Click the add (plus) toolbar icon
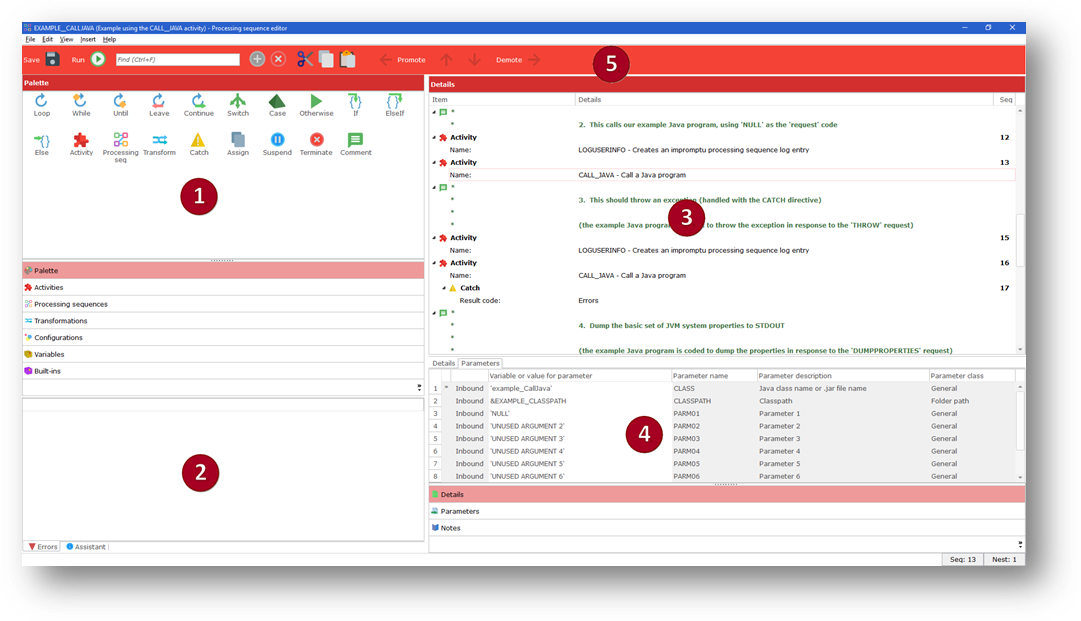The height and width of the screenshot is (621, 1081). [x=257, y=59]
